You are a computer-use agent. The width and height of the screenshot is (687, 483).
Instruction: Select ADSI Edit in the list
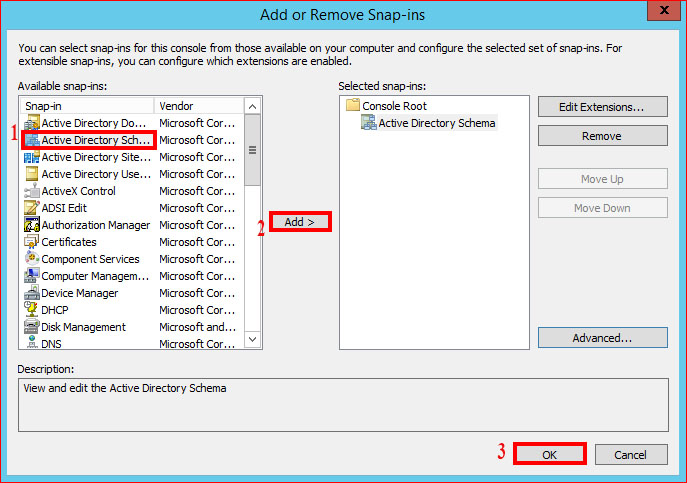click(x=64, y=208)
